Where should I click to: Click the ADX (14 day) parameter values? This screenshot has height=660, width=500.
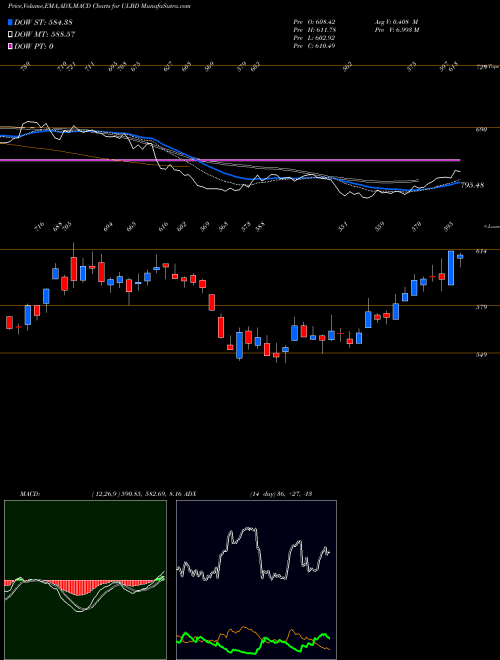(x=280, y=493)
